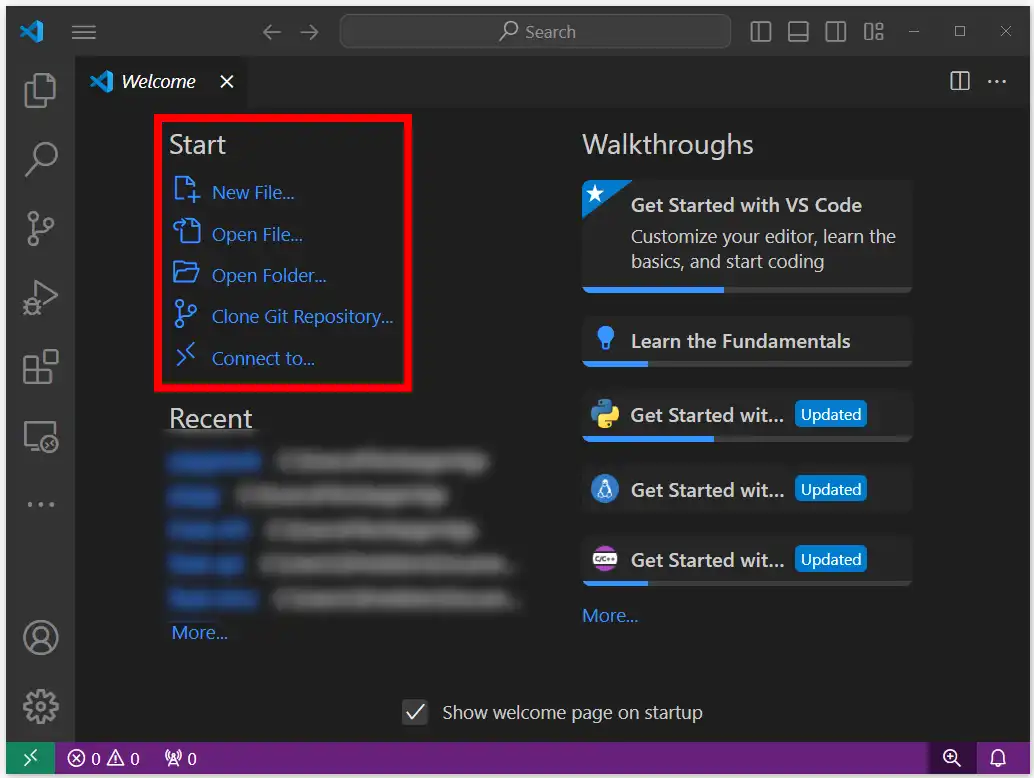Open the Accounts menu icon
This screenshot has height=778, width=1034.
click(41, 638)
